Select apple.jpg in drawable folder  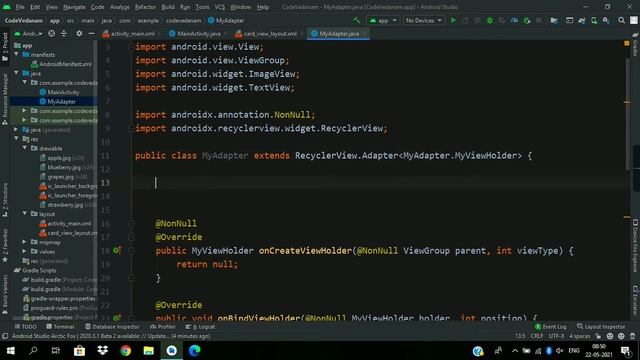62,158
